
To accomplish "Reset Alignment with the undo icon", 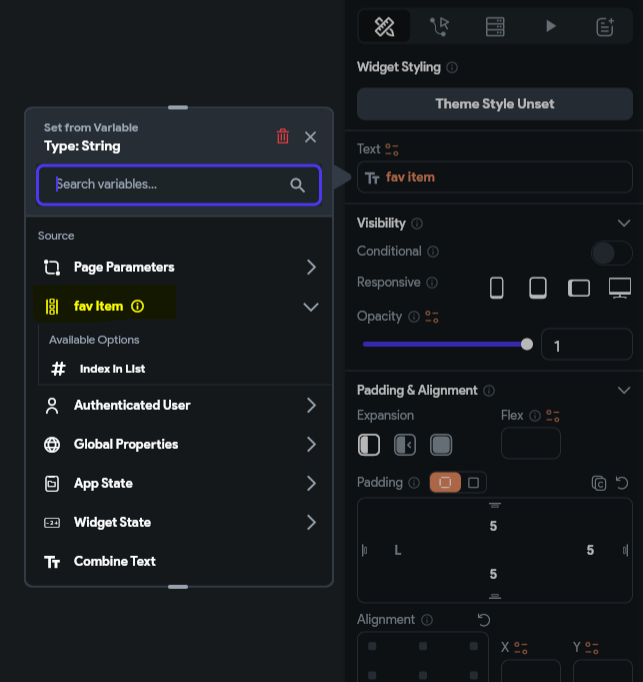I will coord(484,619).
